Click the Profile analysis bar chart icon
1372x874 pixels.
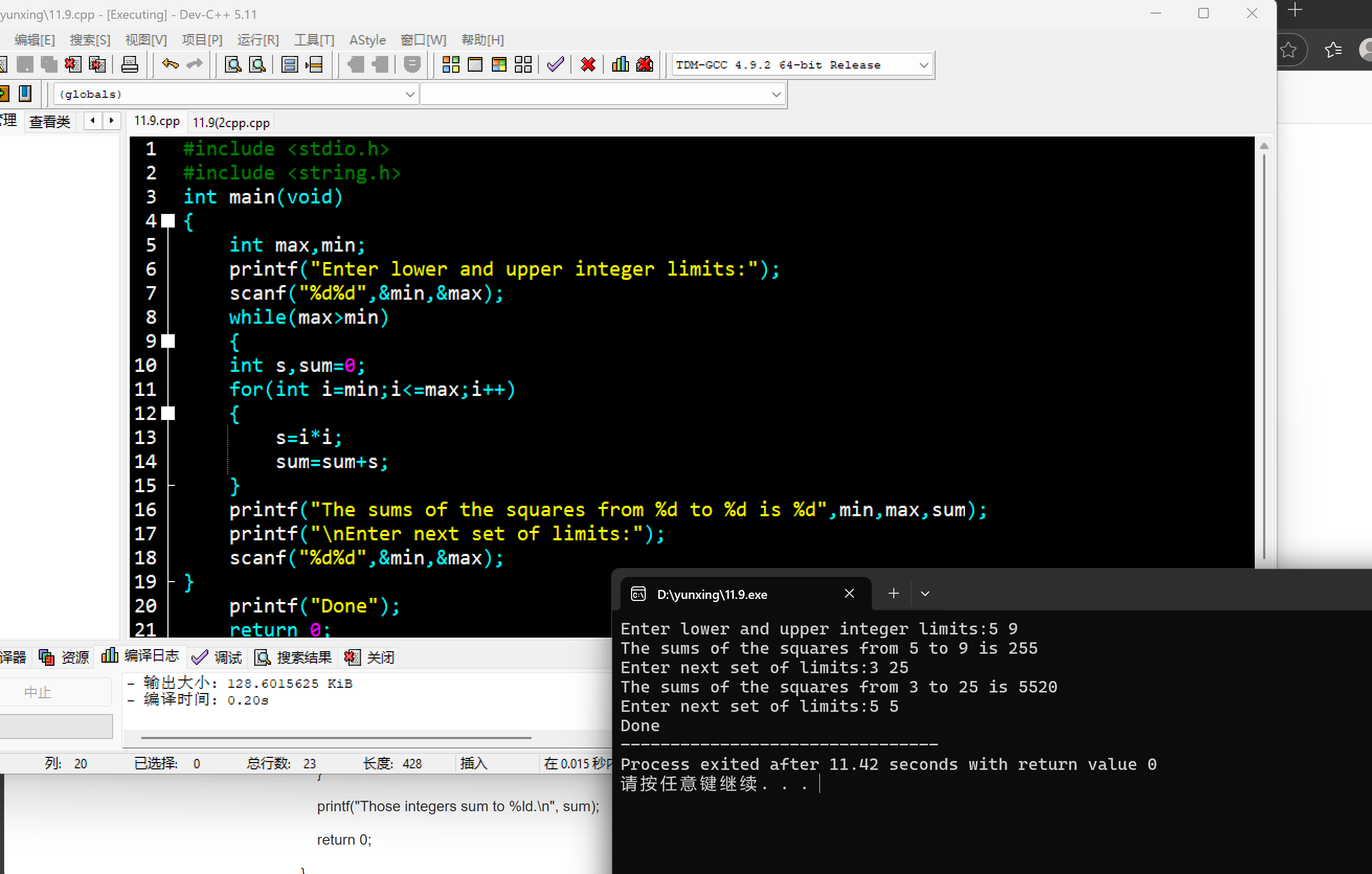pyautogui.click(x=620, y=64)
